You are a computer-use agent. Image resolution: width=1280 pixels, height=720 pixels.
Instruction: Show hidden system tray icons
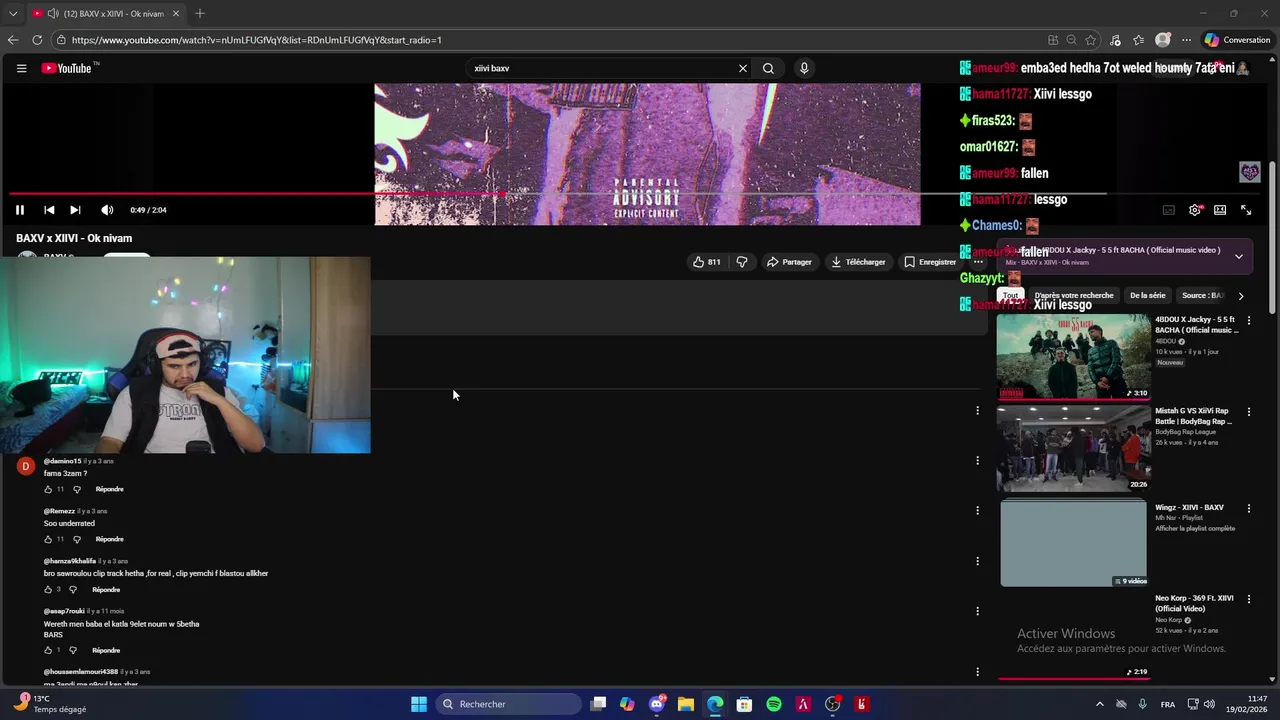tap(1100, 704)
